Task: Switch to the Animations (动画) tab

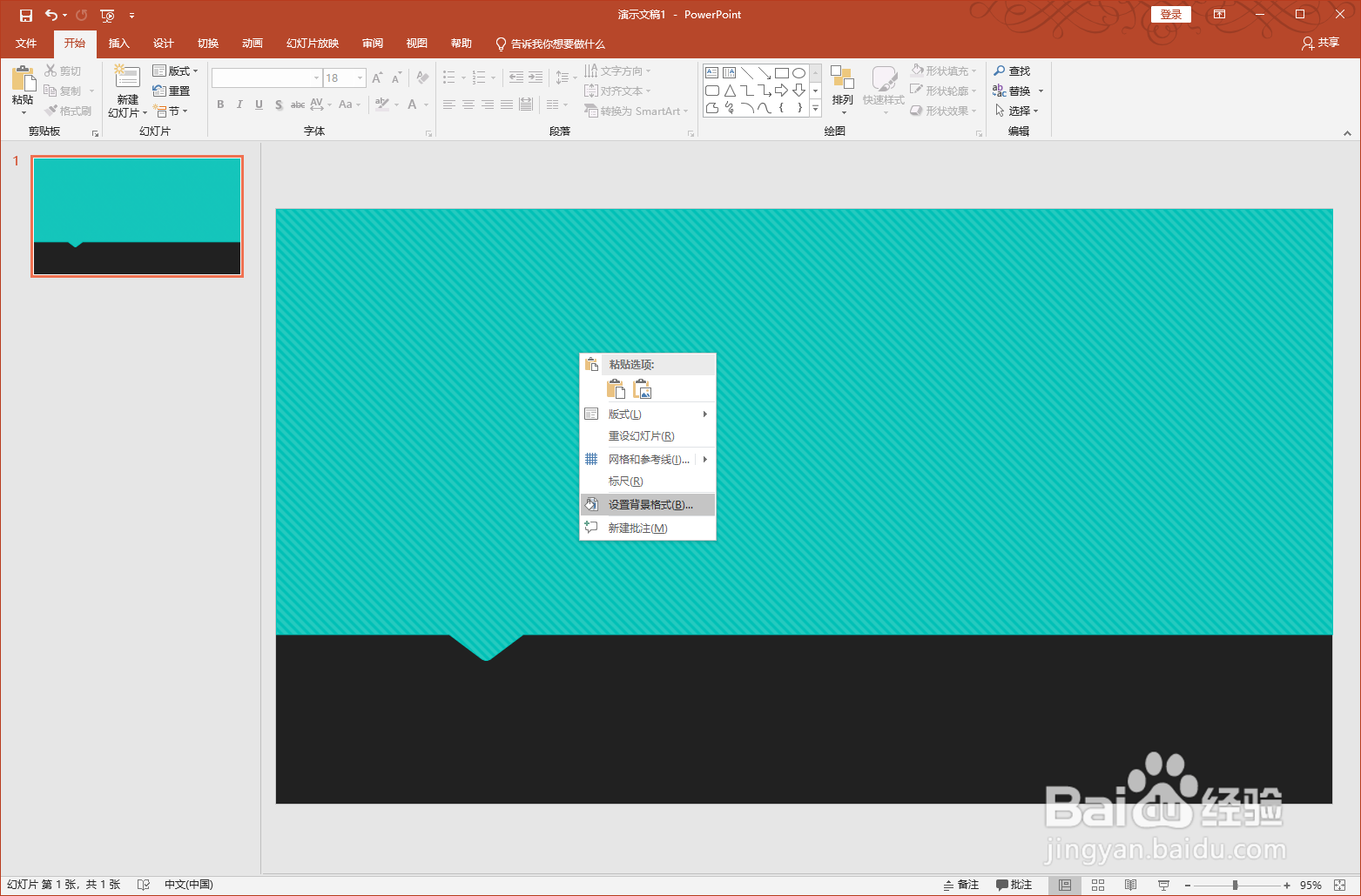Action: pos(252,44)
